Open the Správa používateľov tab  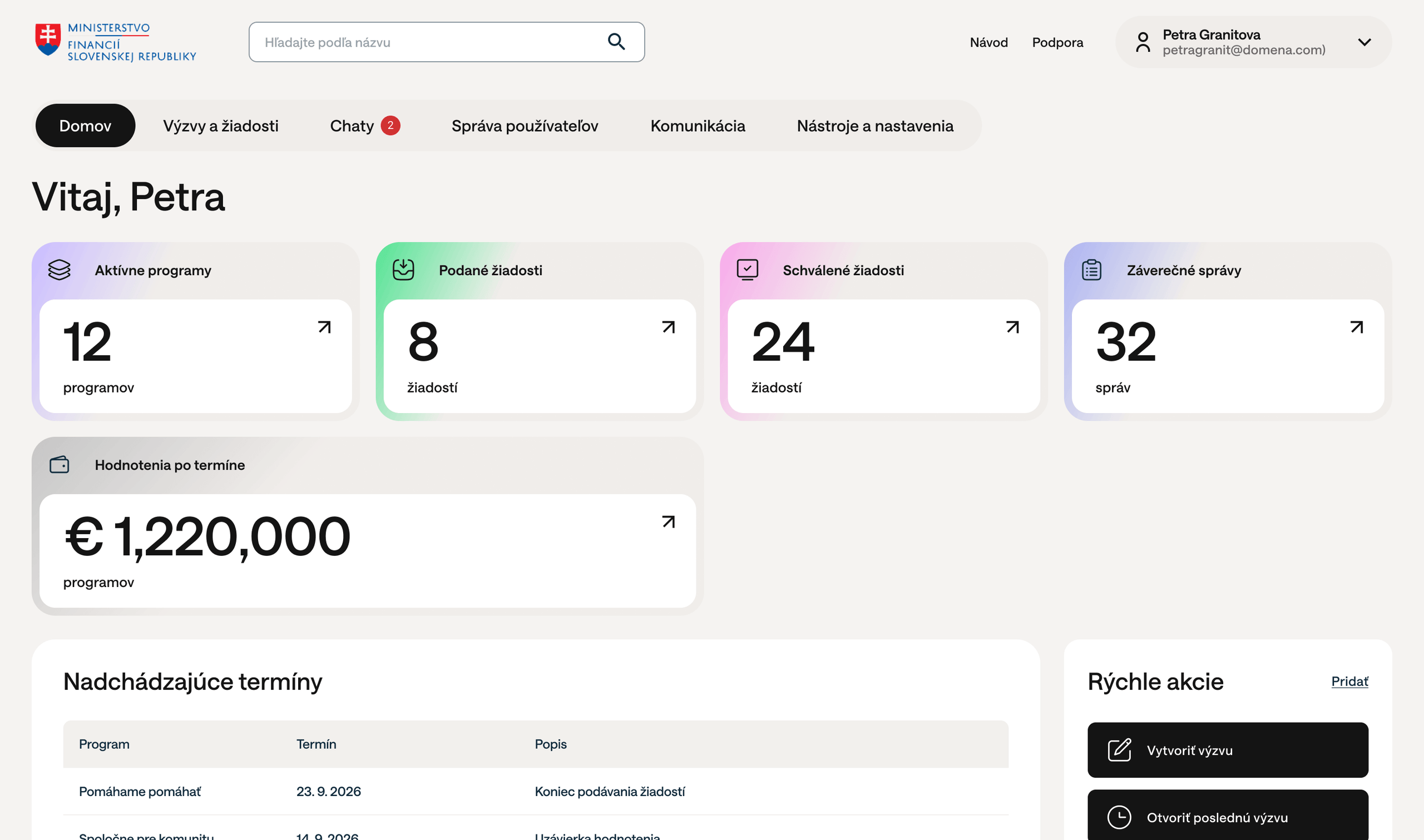click(525, 126)
